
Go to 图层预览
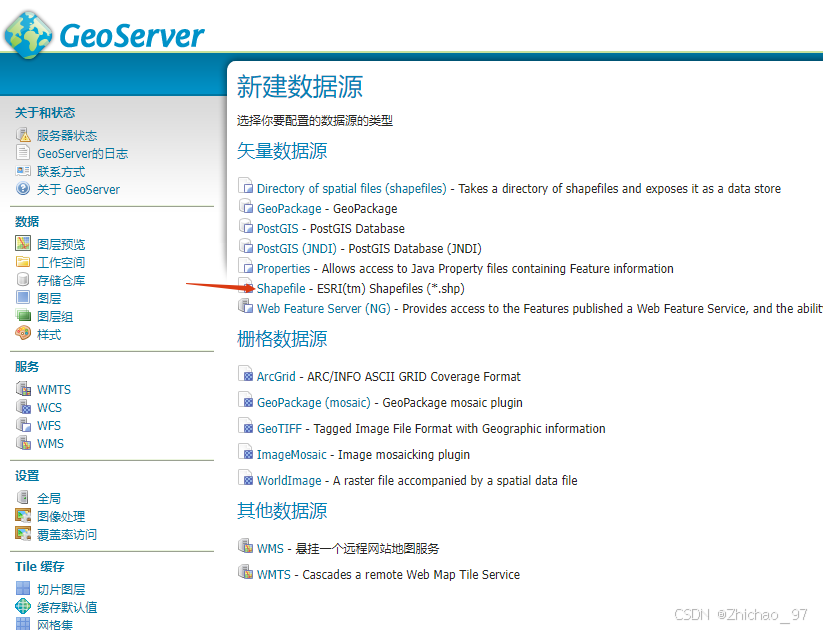[61, 244]
